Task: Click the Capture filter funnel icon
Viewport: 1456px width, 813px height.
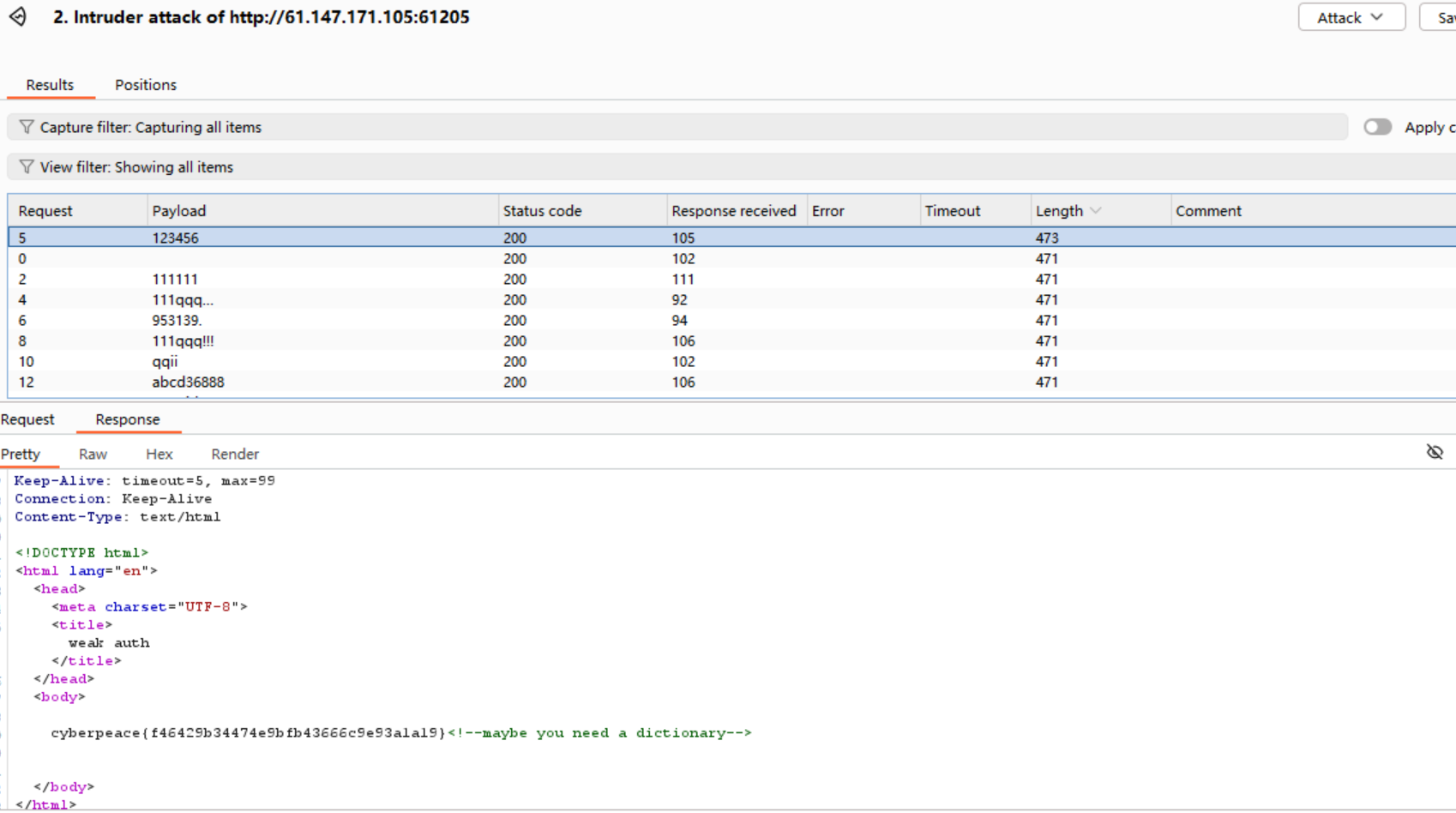Action: pos(27,127)
